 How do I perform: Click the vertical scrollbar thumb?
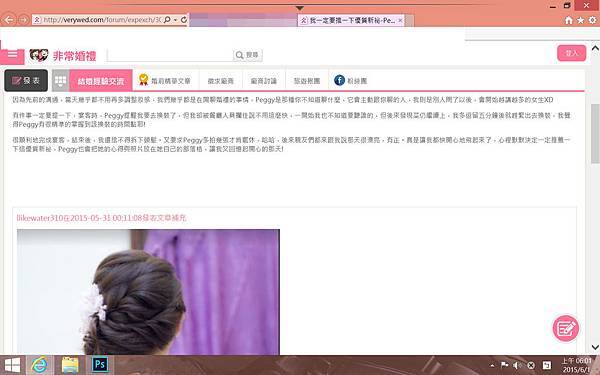[595, 133]
